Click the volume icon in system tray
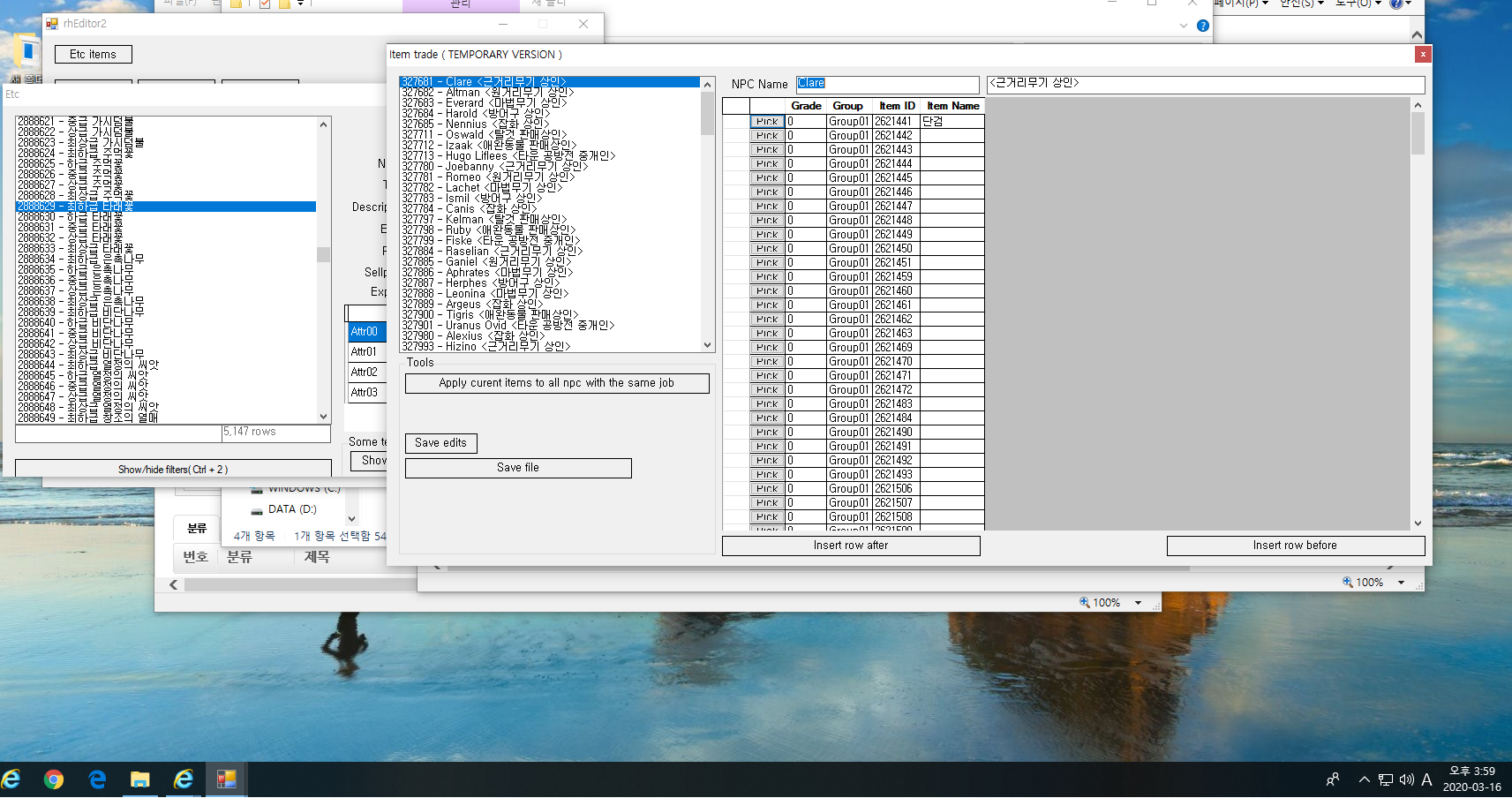 1407,779
